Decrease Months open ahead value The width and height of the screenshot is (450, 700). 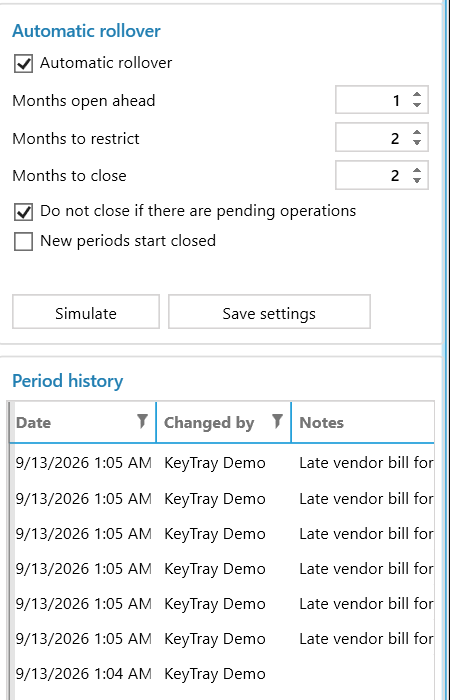[417, 104]
